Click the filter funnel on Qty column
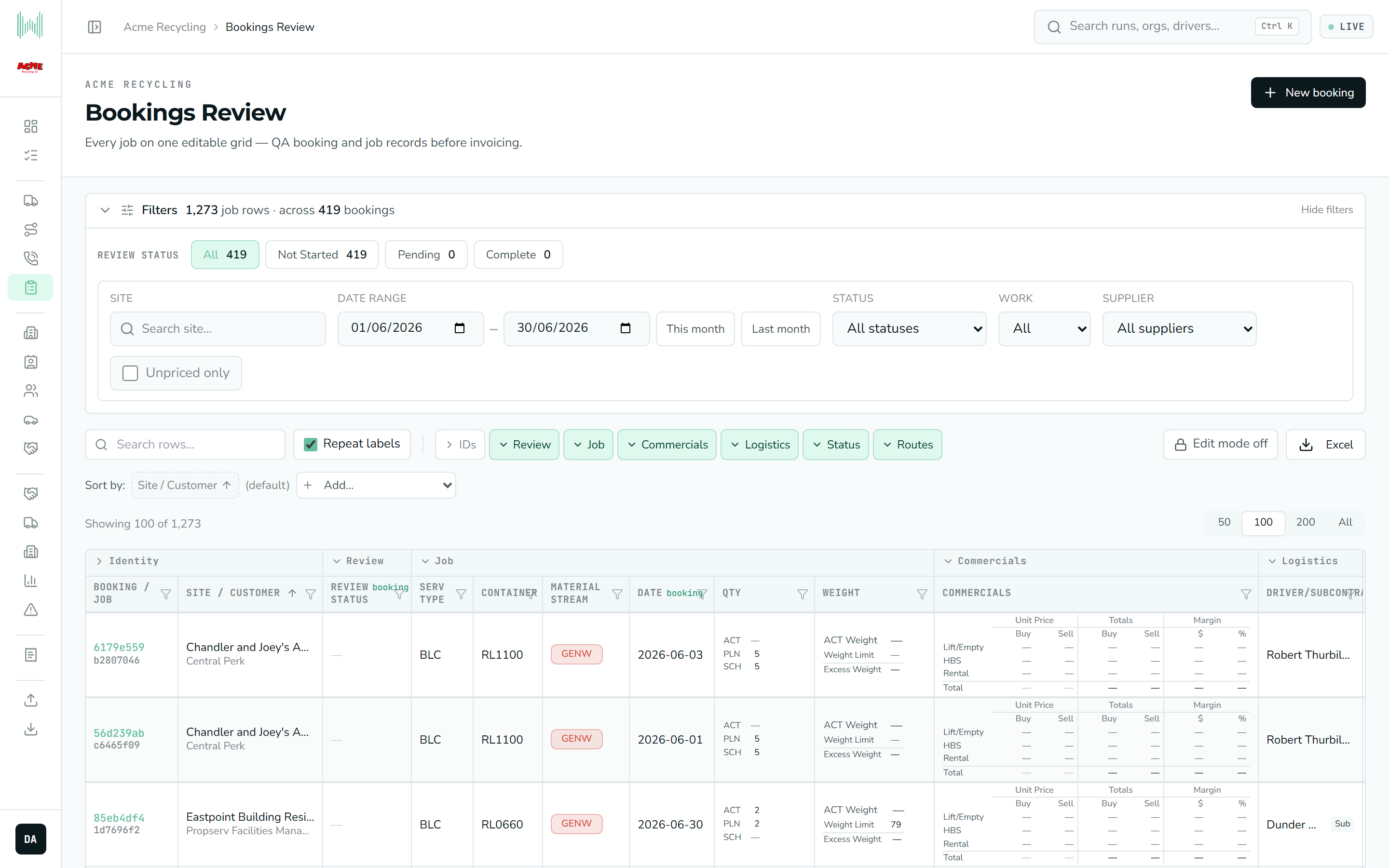 pyautogui.click(x=803, y=594)
